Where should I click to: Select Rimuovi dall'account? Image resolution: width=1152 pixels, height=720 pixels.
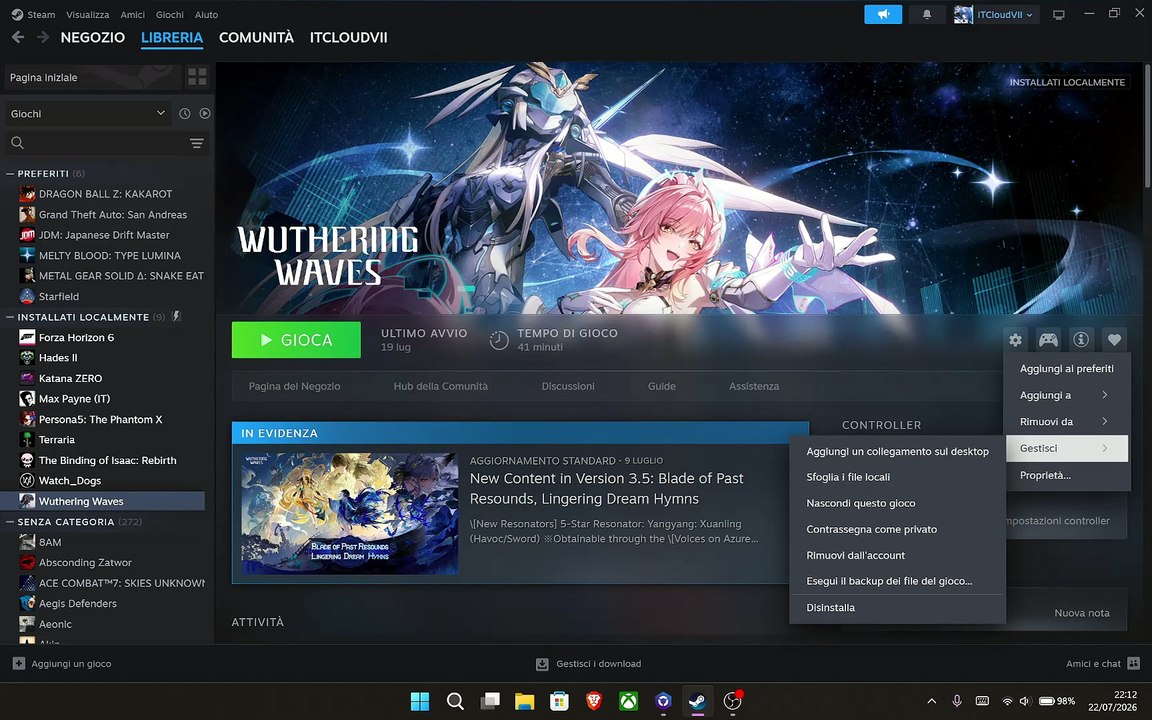[x=897, y=555]
